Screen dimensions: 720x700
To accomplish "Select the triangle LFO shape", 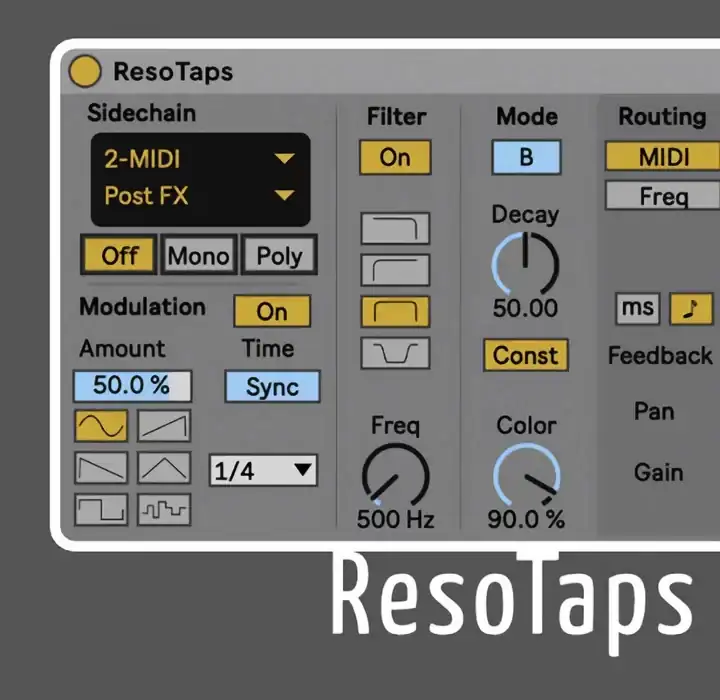I will click(164, 468).
